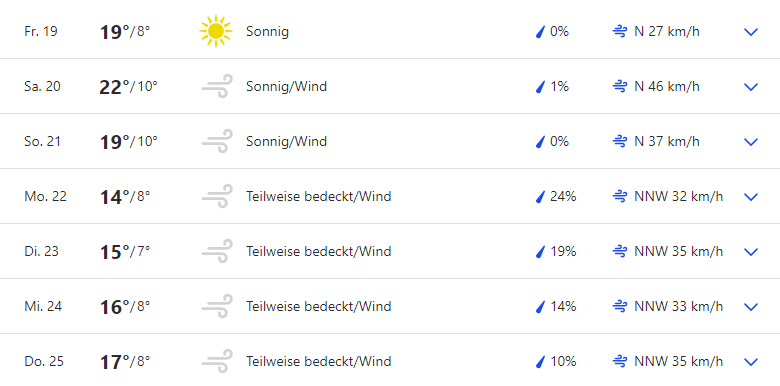Click the 22°/10° temperature for Saturday

(128, 87)
